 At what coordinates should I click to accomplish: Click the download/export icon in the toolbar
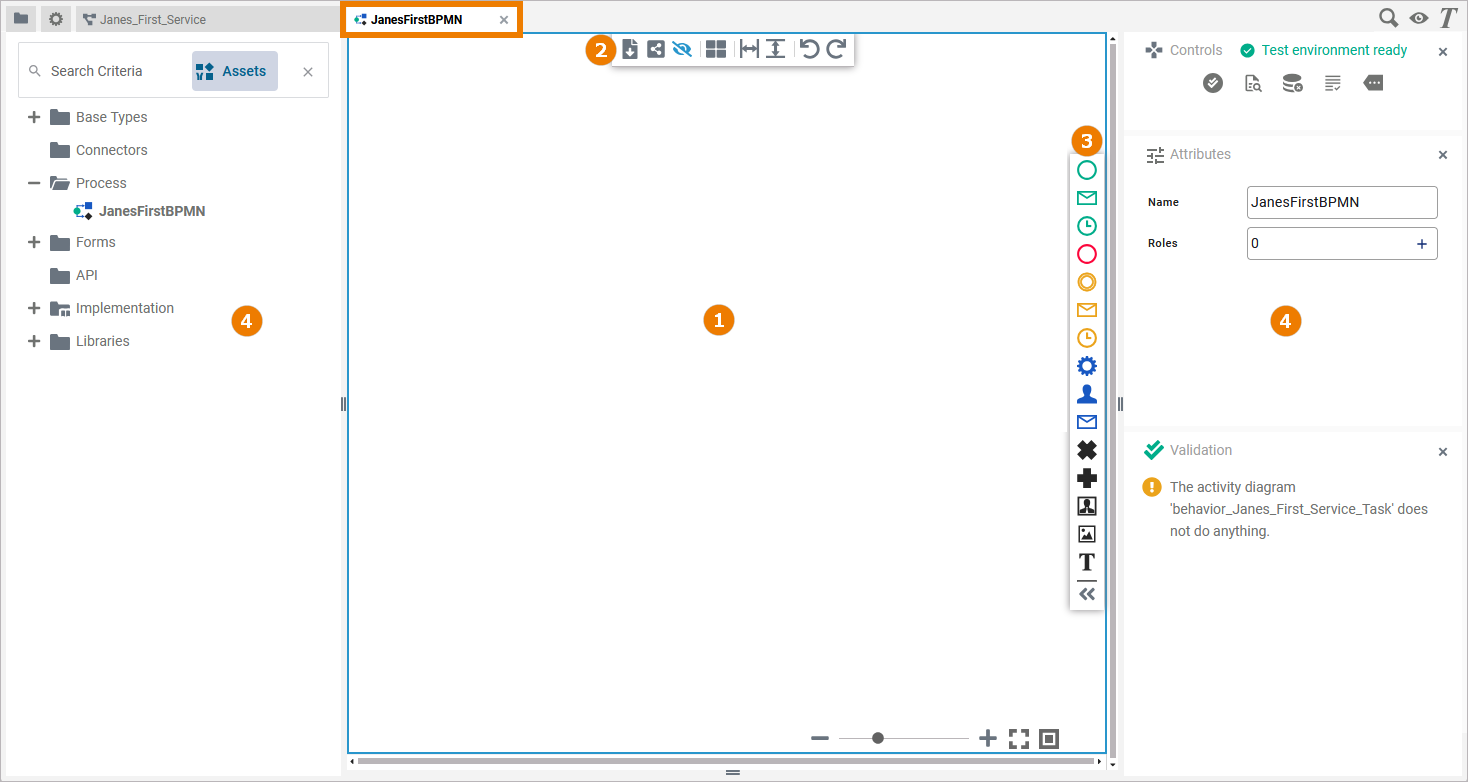629,48
